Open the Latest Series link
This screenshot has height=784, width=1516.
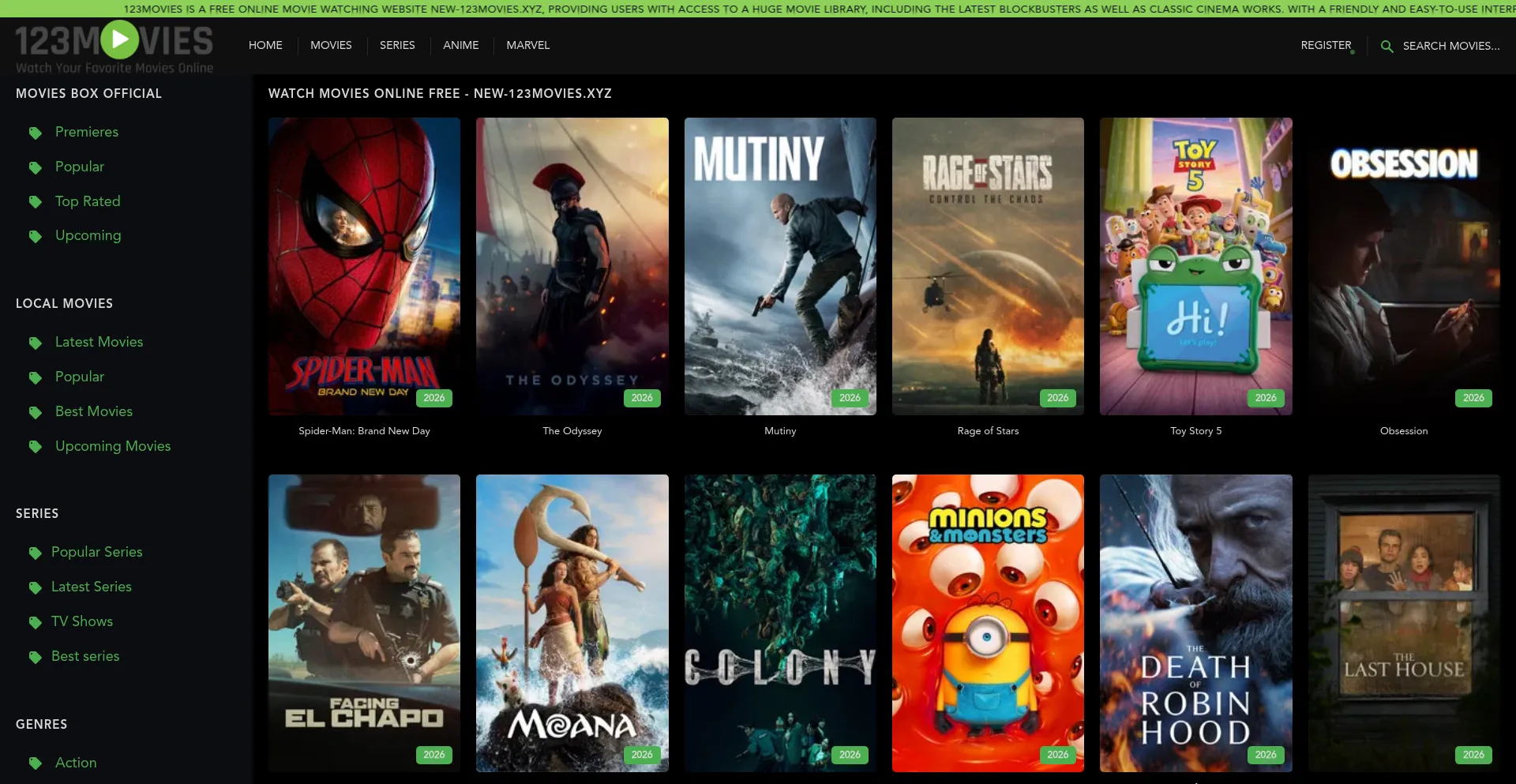92,587
